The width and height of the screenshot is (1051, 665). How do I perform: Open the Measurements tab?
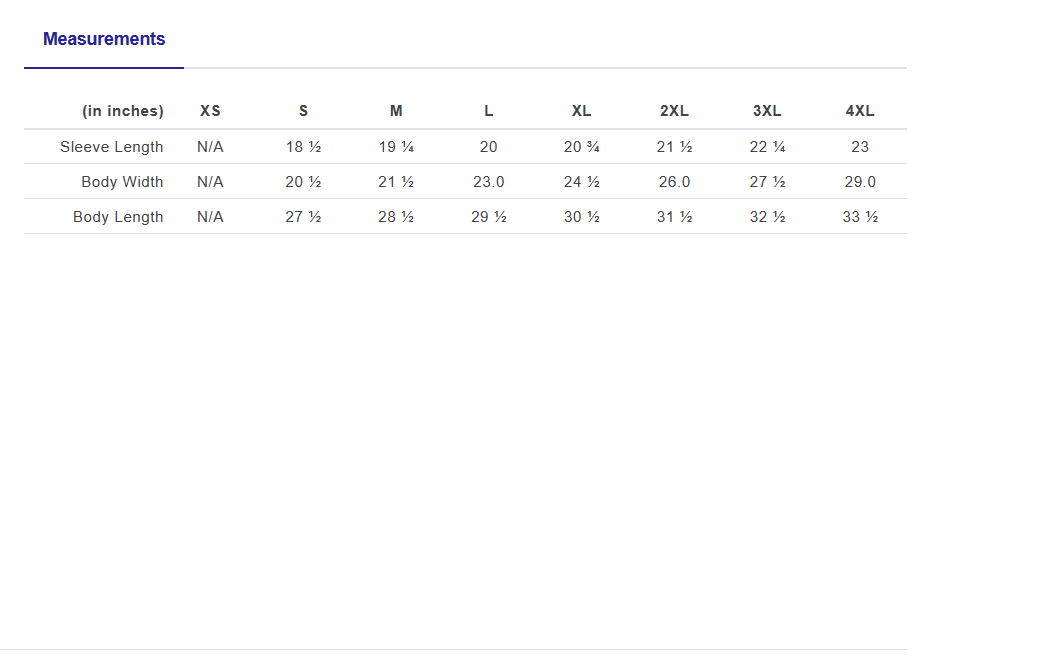[x=104, y=39]
